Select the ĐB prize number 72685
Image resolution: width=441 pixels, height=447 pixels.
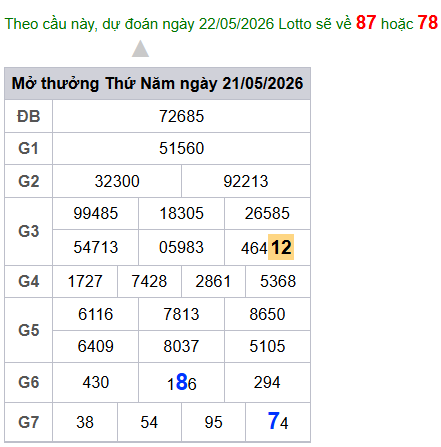181,117
